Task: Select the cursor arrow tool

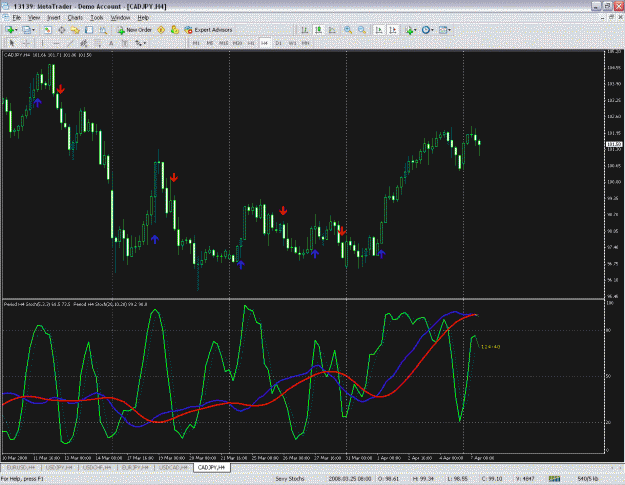Action: (x=12, y=43)
